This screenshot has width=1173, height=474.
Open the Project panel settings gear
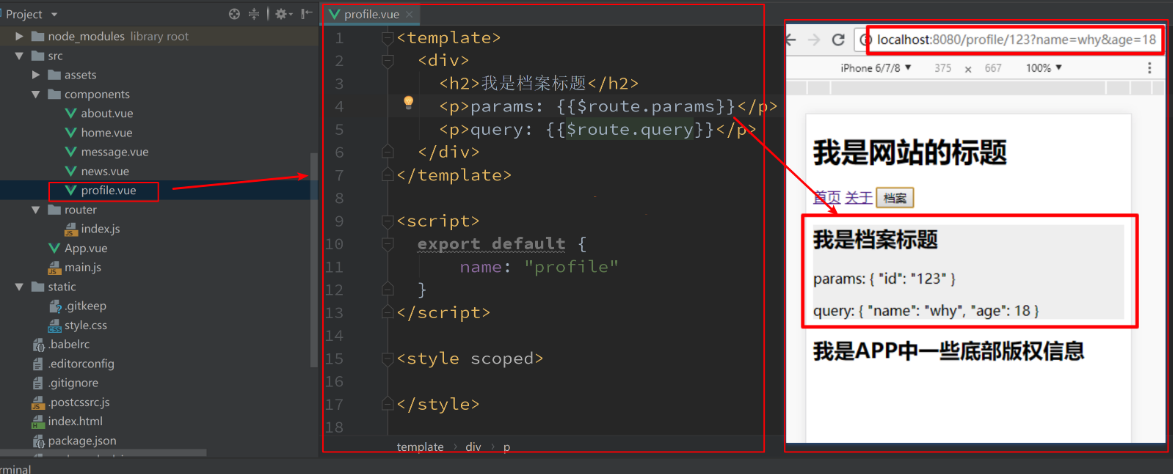point(283,14)
